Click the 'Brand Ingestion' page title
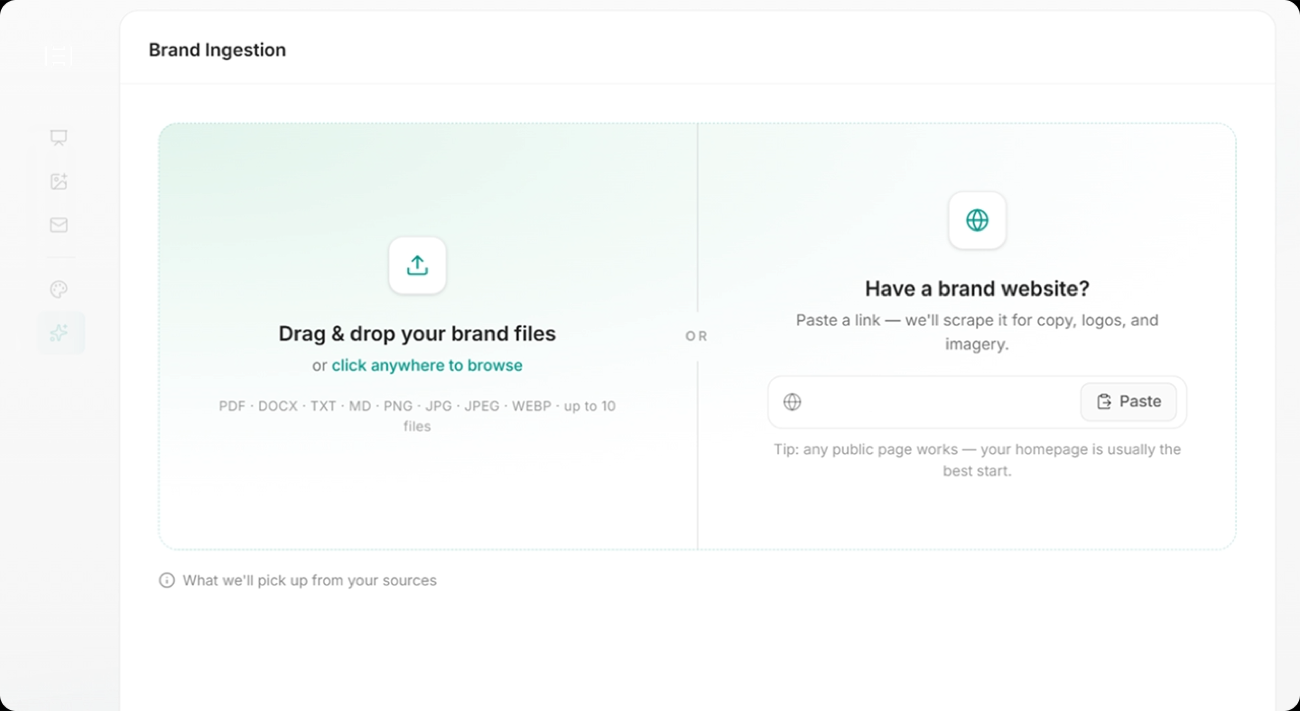The height and width of the screenshot is (711, 1300). (217, 50)
